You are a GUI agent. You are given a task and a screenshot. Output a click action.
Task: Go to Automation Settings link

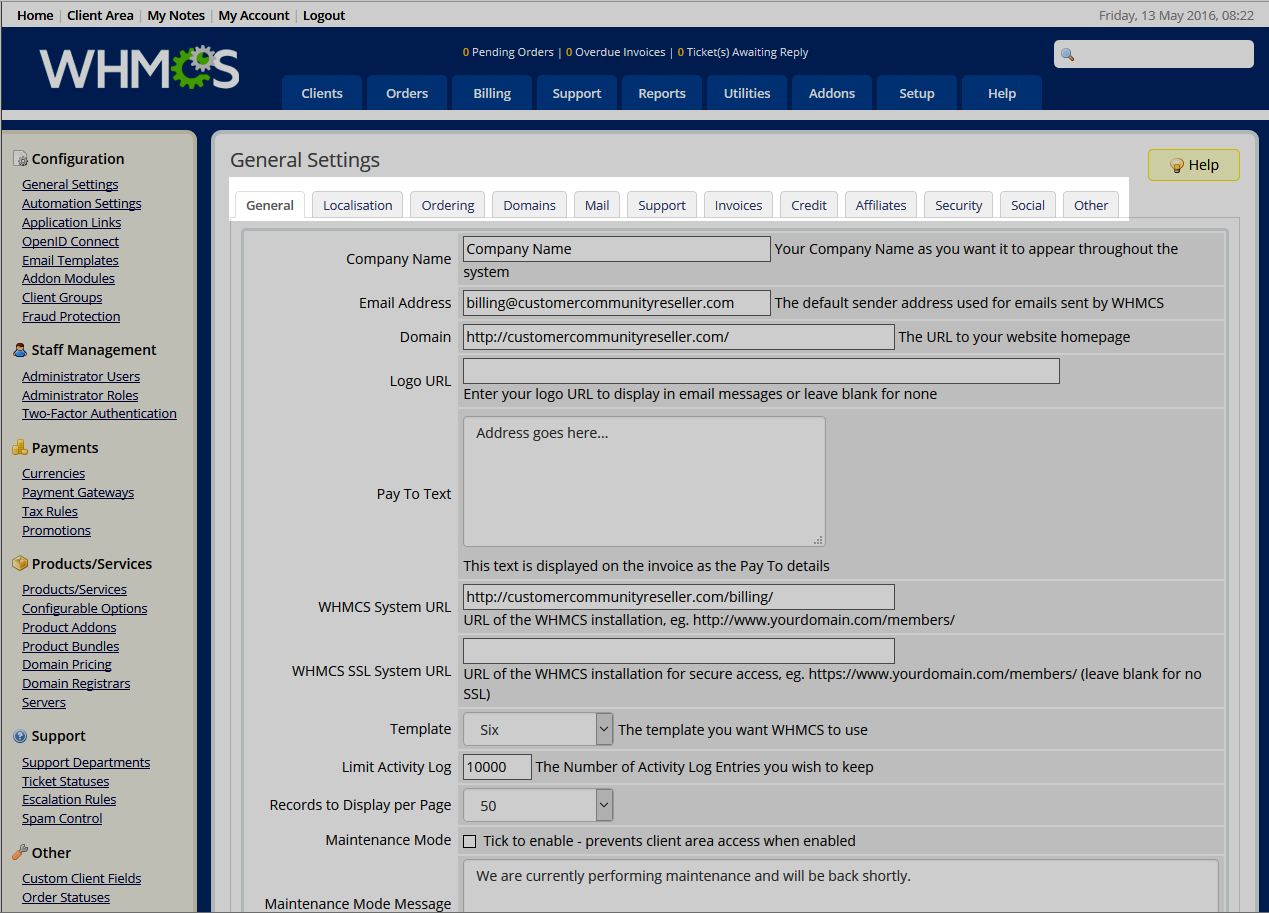[x=82, y=203]
